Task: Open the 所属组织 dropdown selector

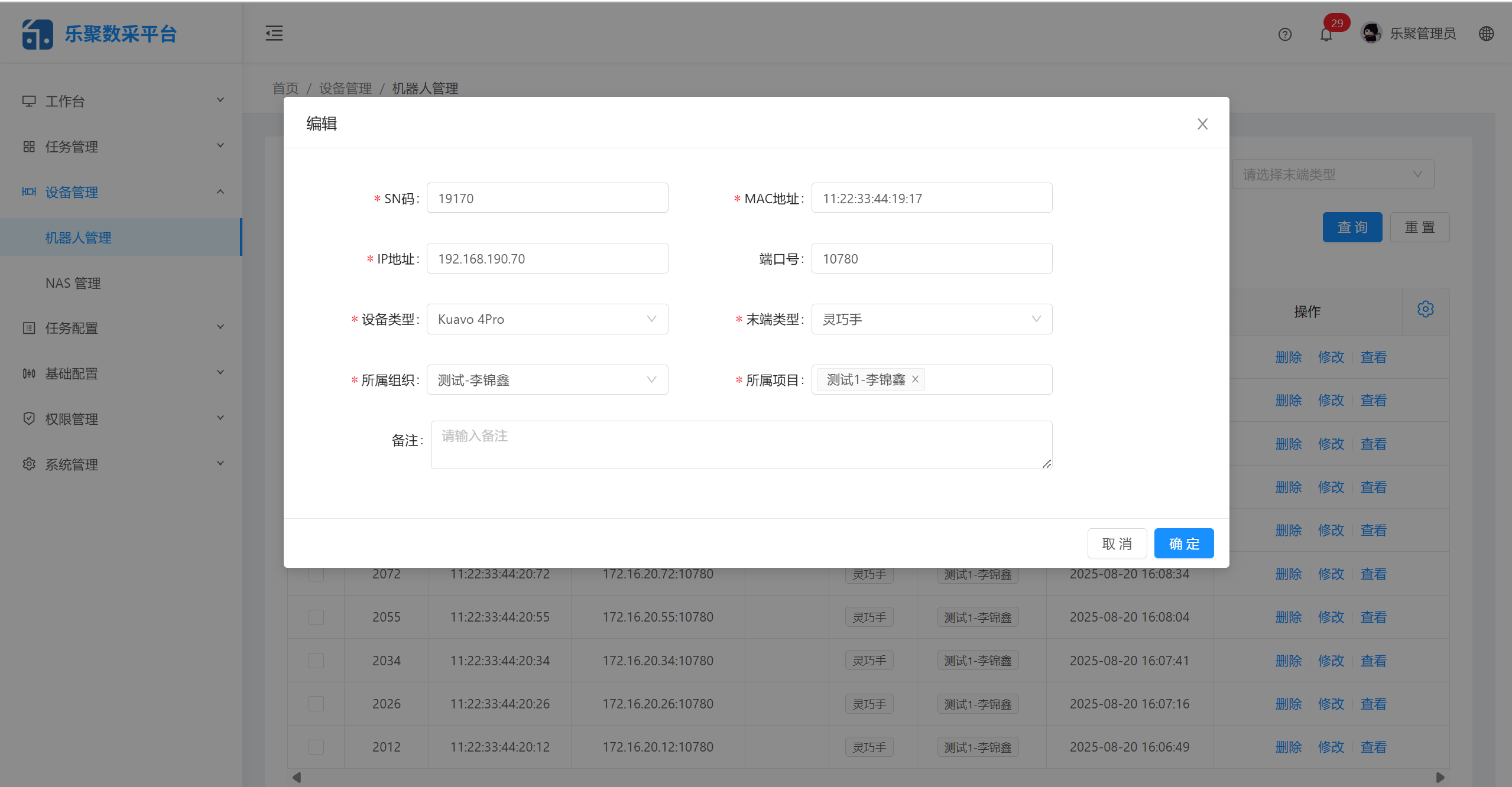Action: click(547, 380)
